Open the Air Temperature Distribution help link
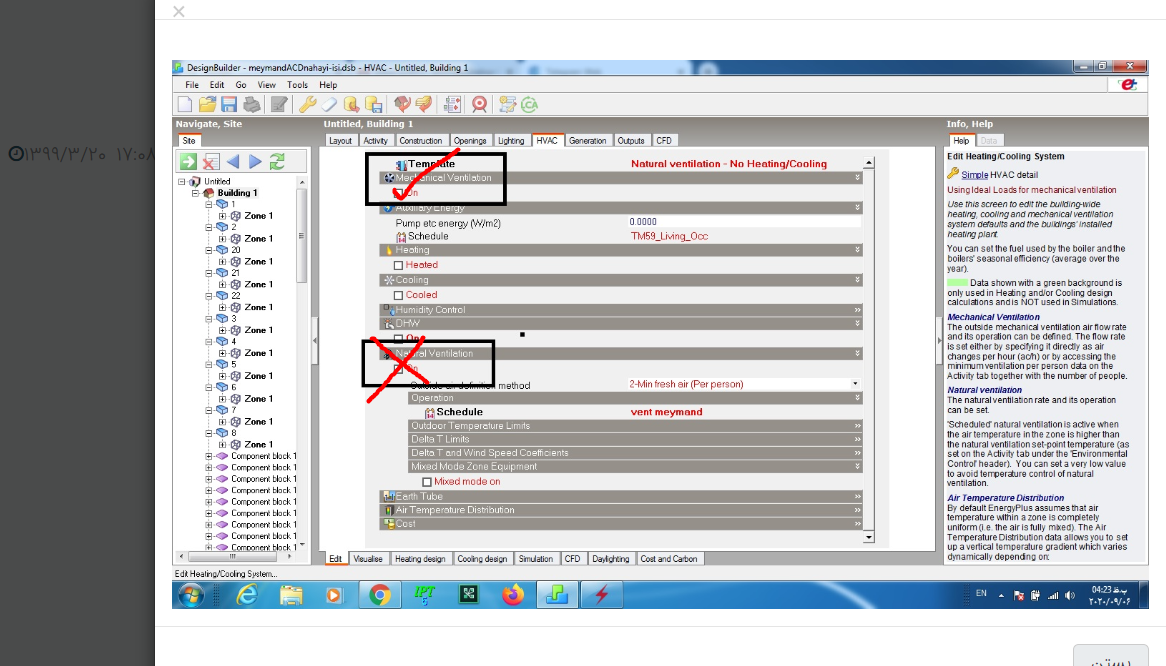1166x666 pixels. (x=1005, y=498)
